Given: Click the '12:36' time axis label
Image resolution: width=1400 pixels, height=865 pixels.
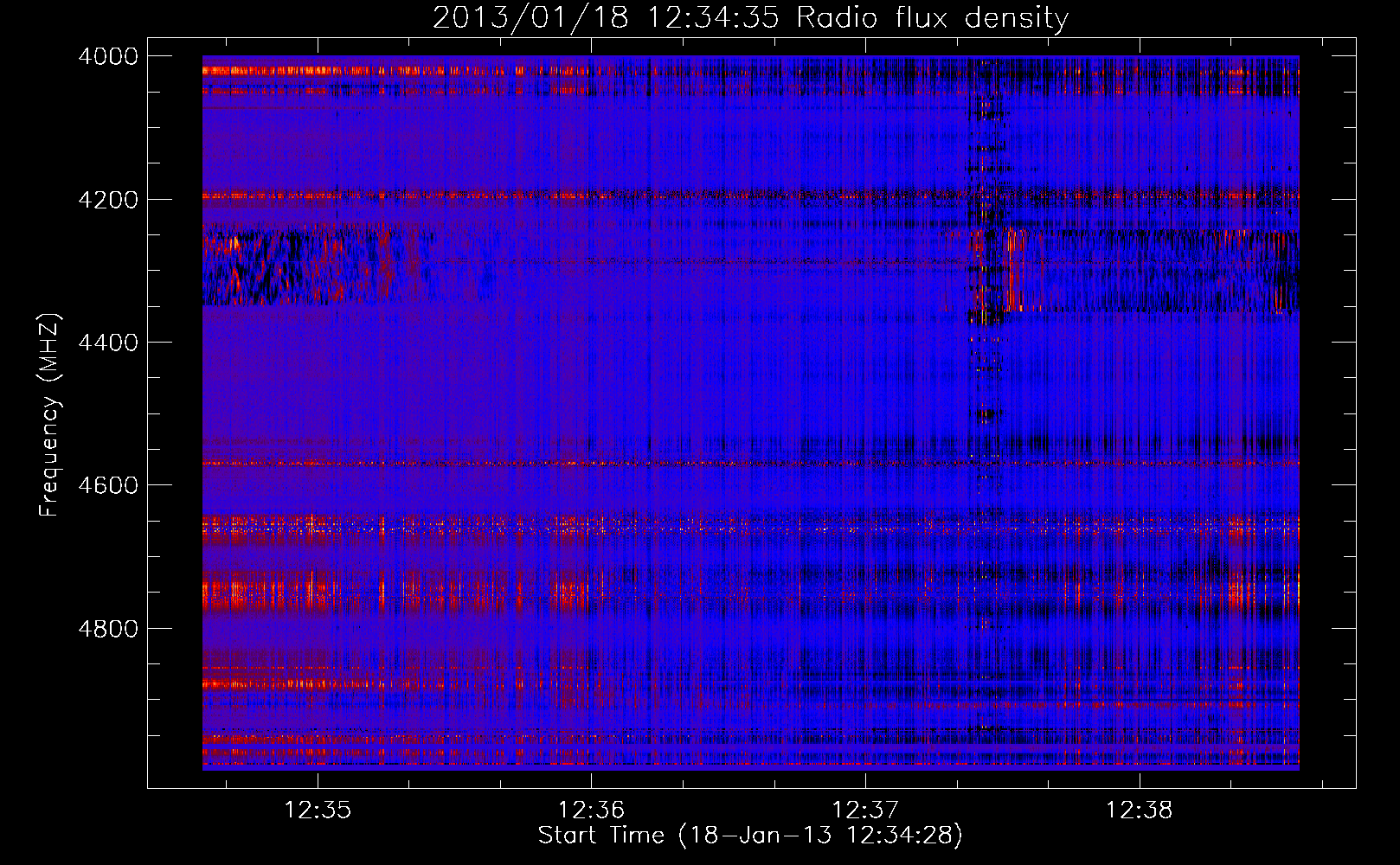Looking at the screenshot, I should (591, 810).
